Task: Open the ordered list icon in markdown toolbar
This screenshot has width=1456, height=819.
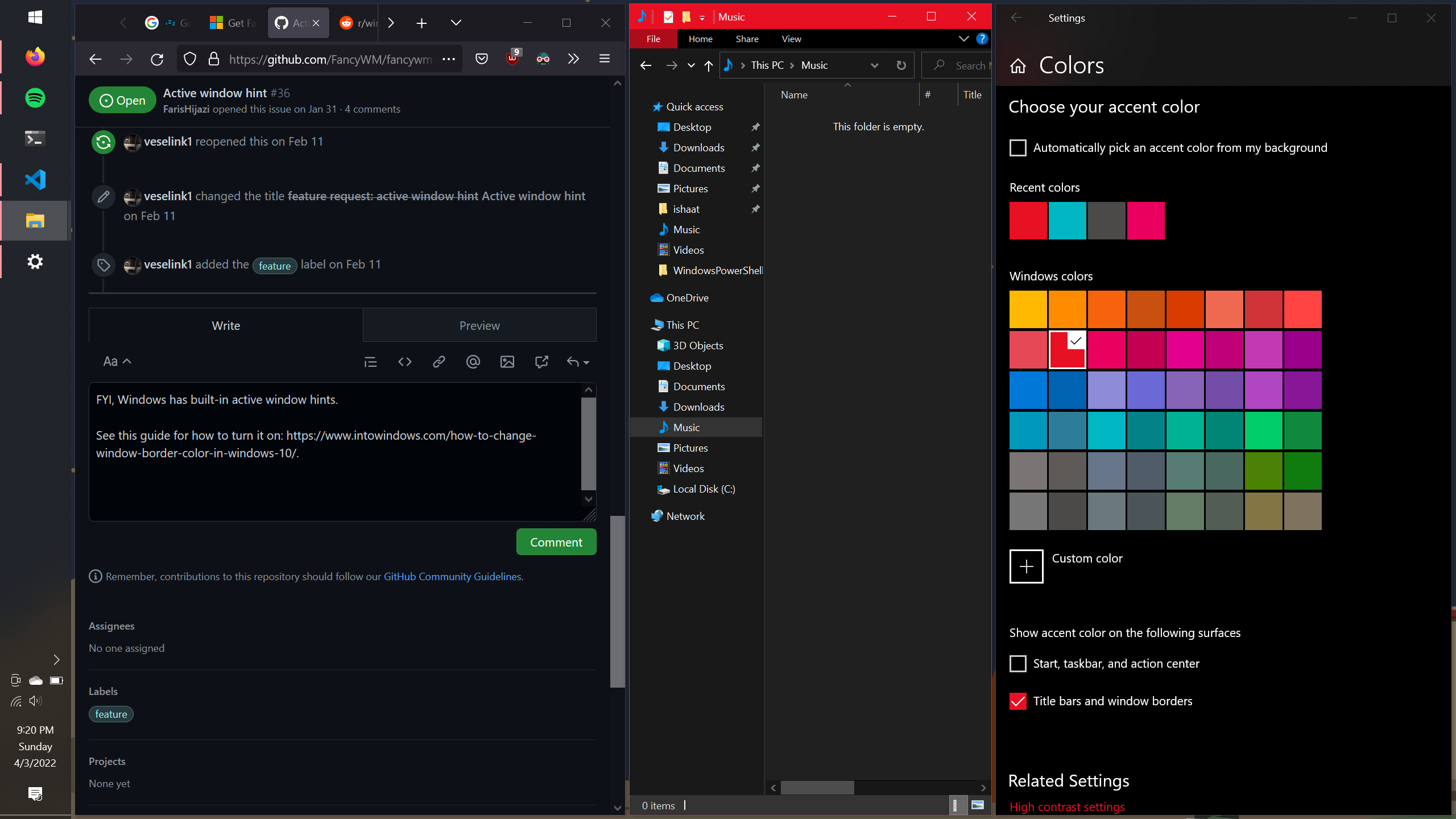Action: click(x=370, y=362)
